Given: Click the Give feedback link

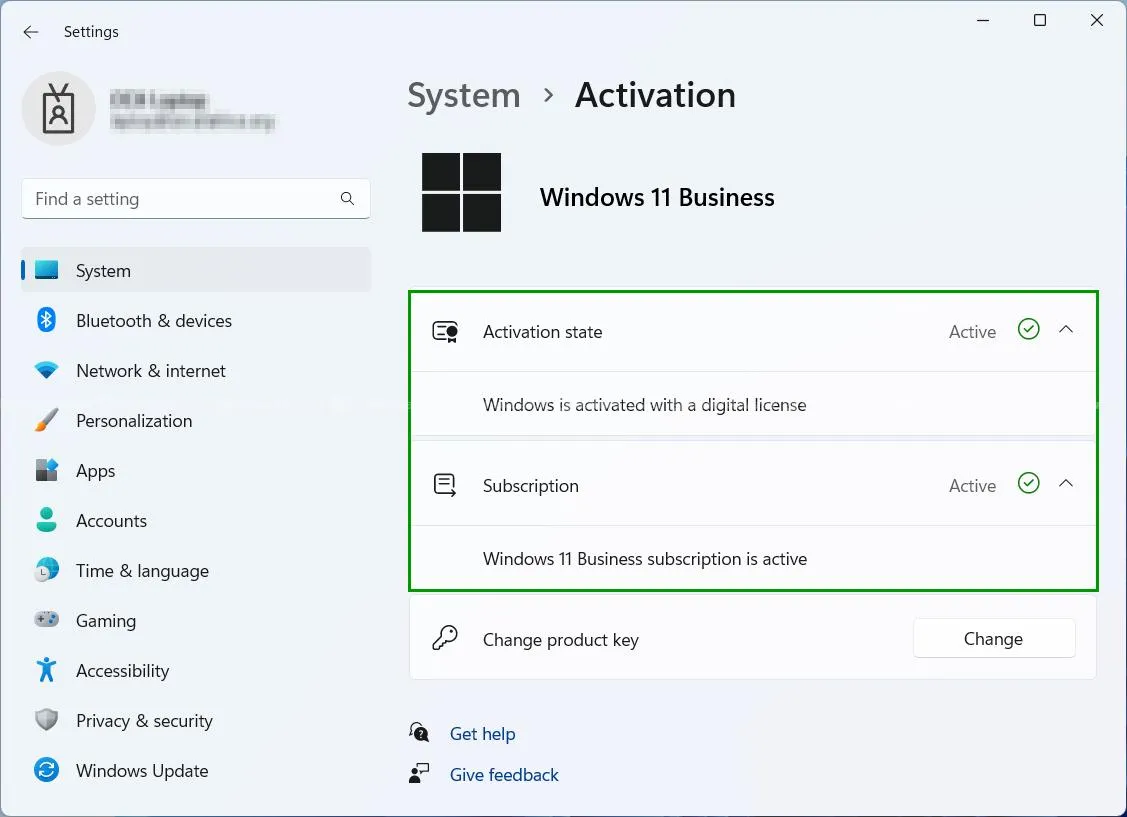Looking at the screenshot, I should click(x=504, y=775).
